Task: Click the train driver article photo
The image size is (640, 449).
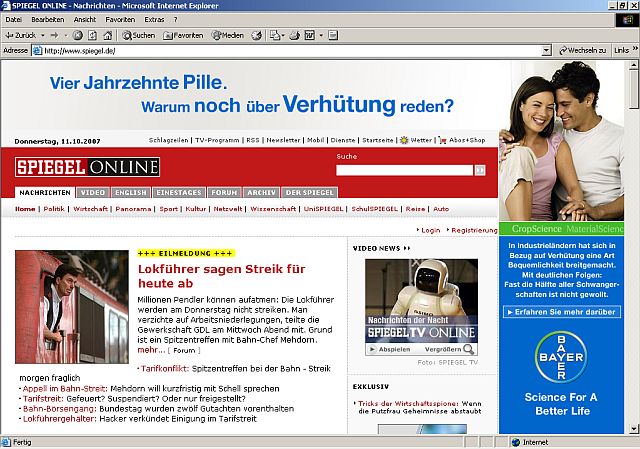Action: pos(72,307)
